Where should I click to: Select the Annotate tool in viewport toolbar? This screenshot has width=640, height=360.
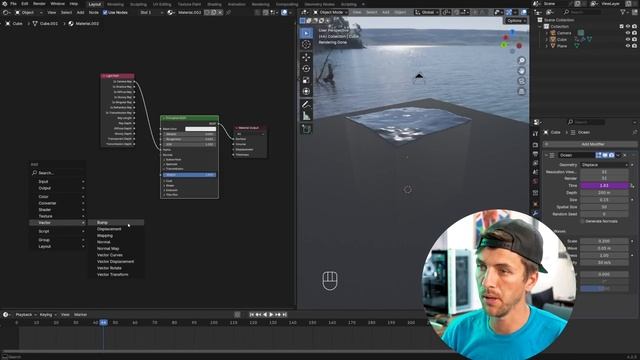point(306,105)
